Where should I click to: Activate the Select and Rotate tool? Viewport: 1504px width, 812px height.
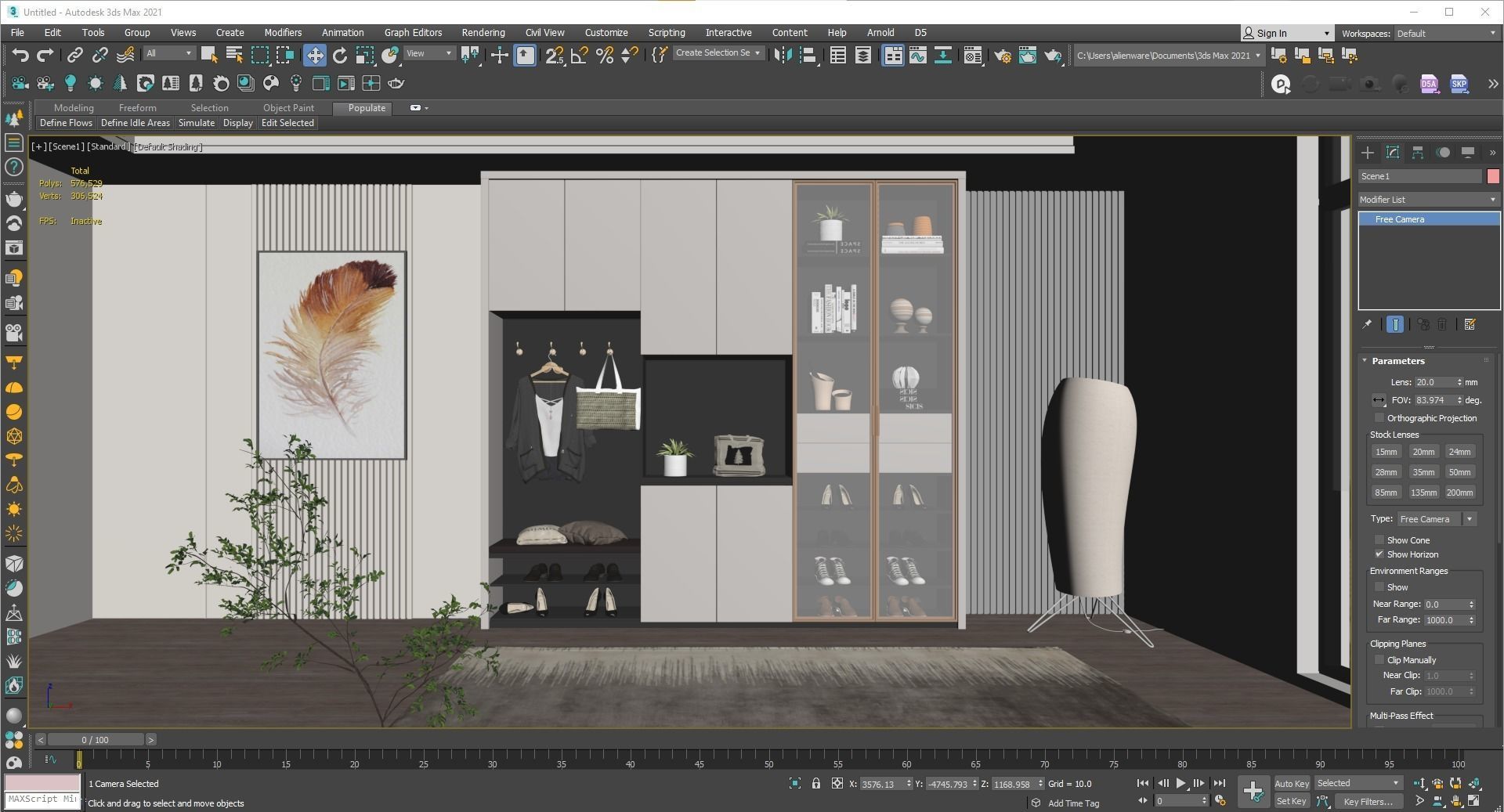[340, 55]
